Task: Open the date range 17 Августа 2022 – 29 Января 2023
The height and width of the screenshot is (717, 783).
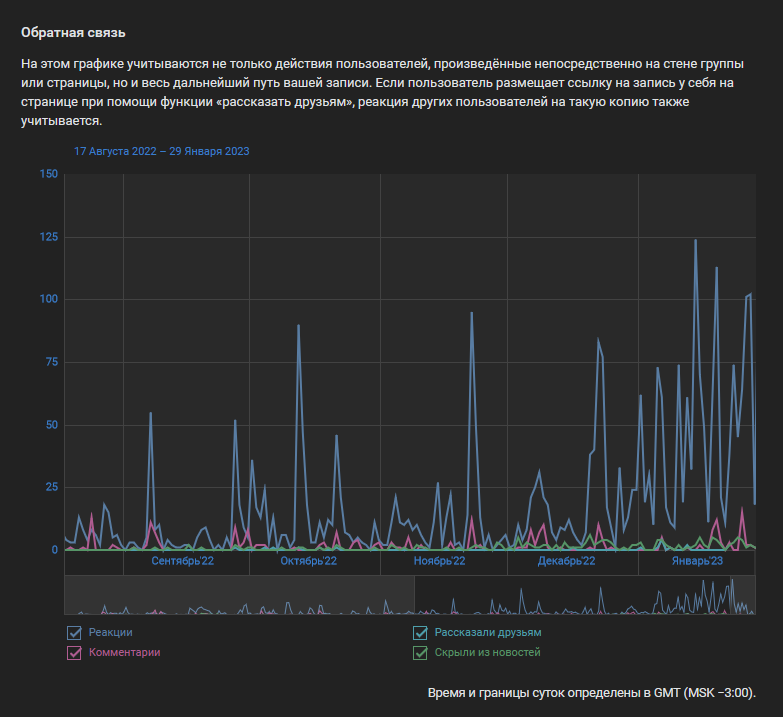Action: 161,151
